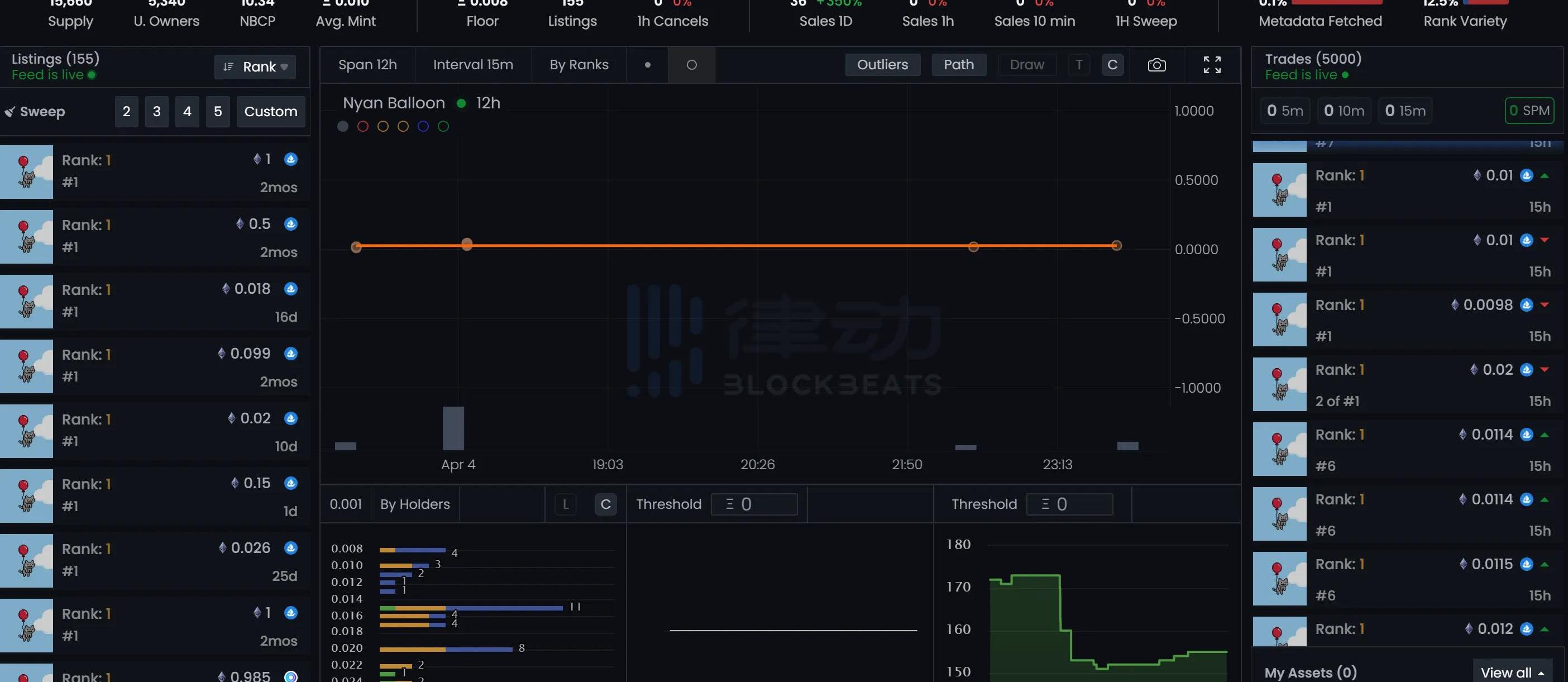Click marketplace icon on the 0.0098 trade
The height and width of the screenshot is (682, 1568).
point(1526,304)
